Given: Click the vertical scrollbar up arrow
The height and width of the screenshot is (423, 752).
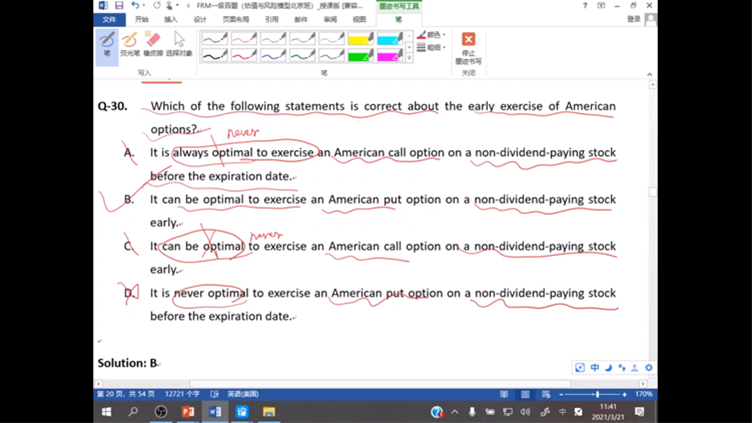Looking at the screenshot, I should click(x=653, y=85).
